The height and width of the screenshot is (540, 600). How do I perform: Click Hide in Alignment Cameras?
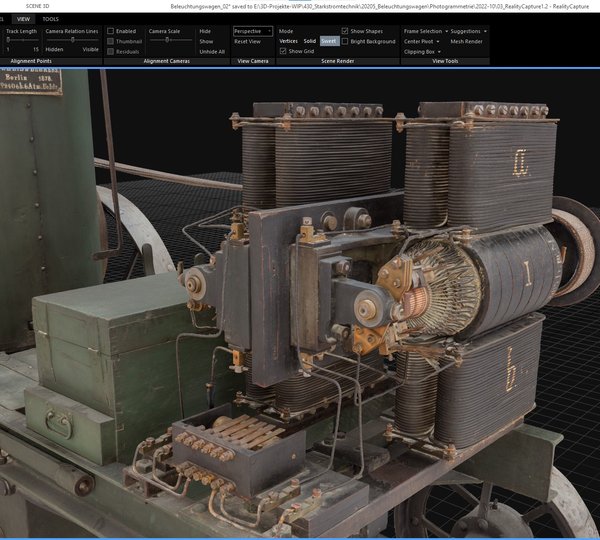point(205,31)
